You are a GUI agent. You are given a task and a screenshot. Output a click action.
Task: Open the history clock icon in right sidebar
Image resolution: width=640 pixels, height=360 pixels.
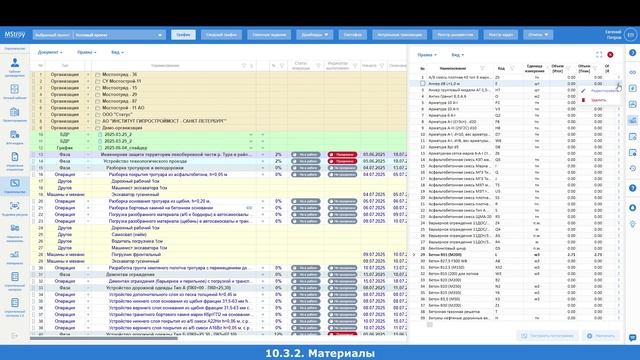click(633, 168)
